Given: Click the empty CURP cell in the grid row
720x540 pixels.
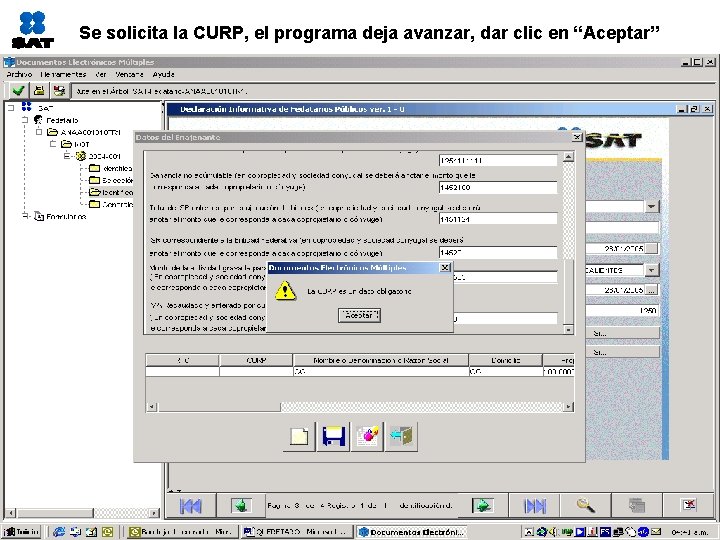Looking at the screenshot, I should [x=256, y=372].
